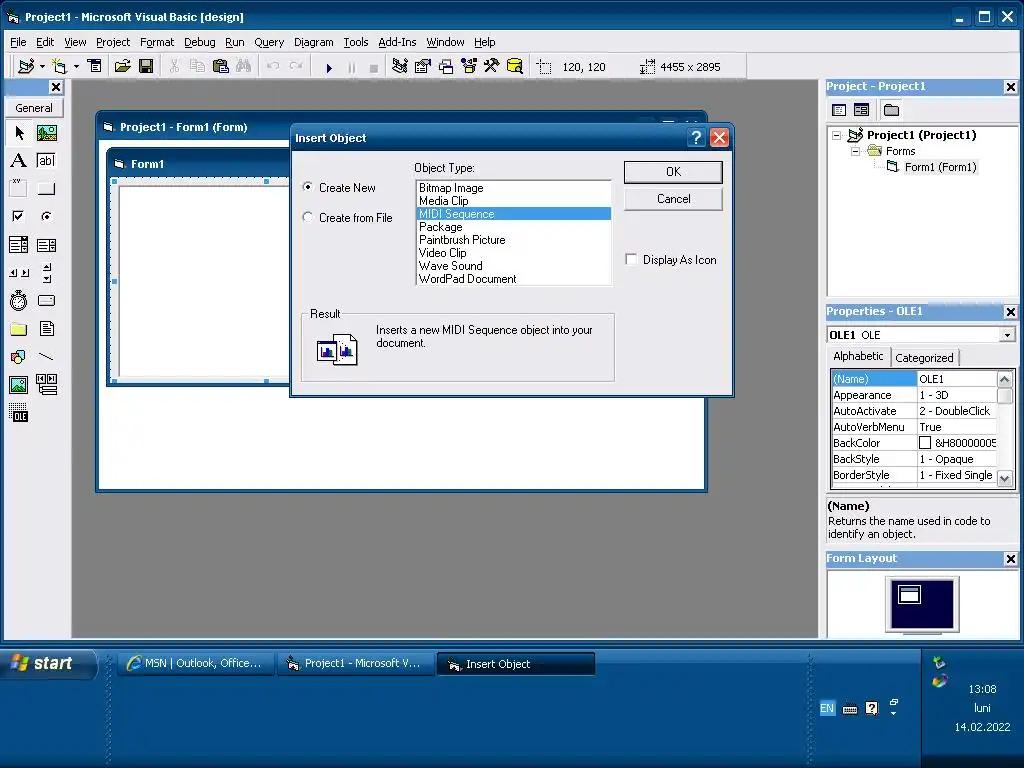1024x768 pixels.
Task: Select the FileListBox control tool
Action: click(x=46, y=328)
